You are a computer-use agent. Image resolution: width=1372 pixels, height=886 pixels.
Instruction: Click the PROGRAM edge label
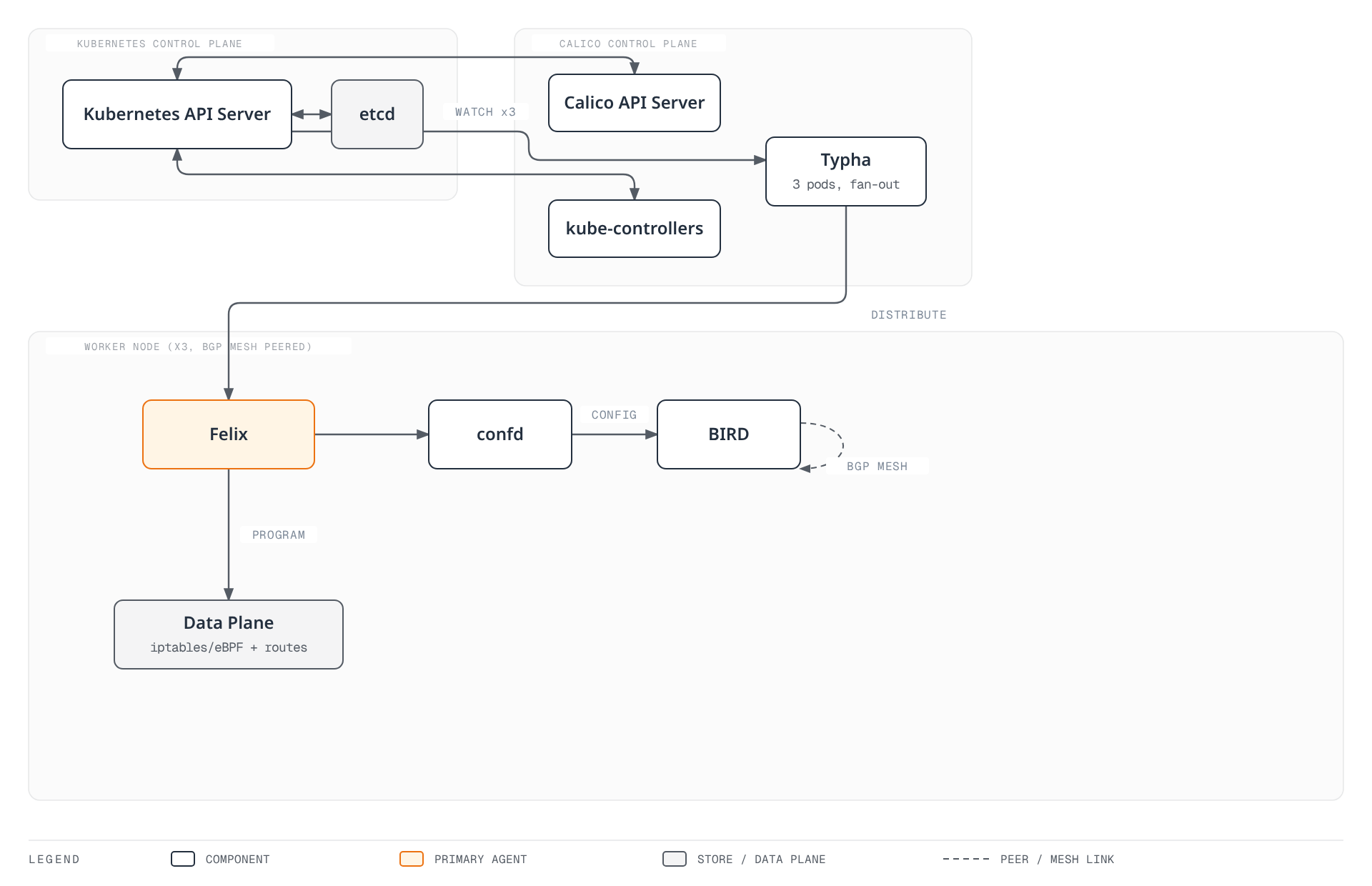click(279, 535)
